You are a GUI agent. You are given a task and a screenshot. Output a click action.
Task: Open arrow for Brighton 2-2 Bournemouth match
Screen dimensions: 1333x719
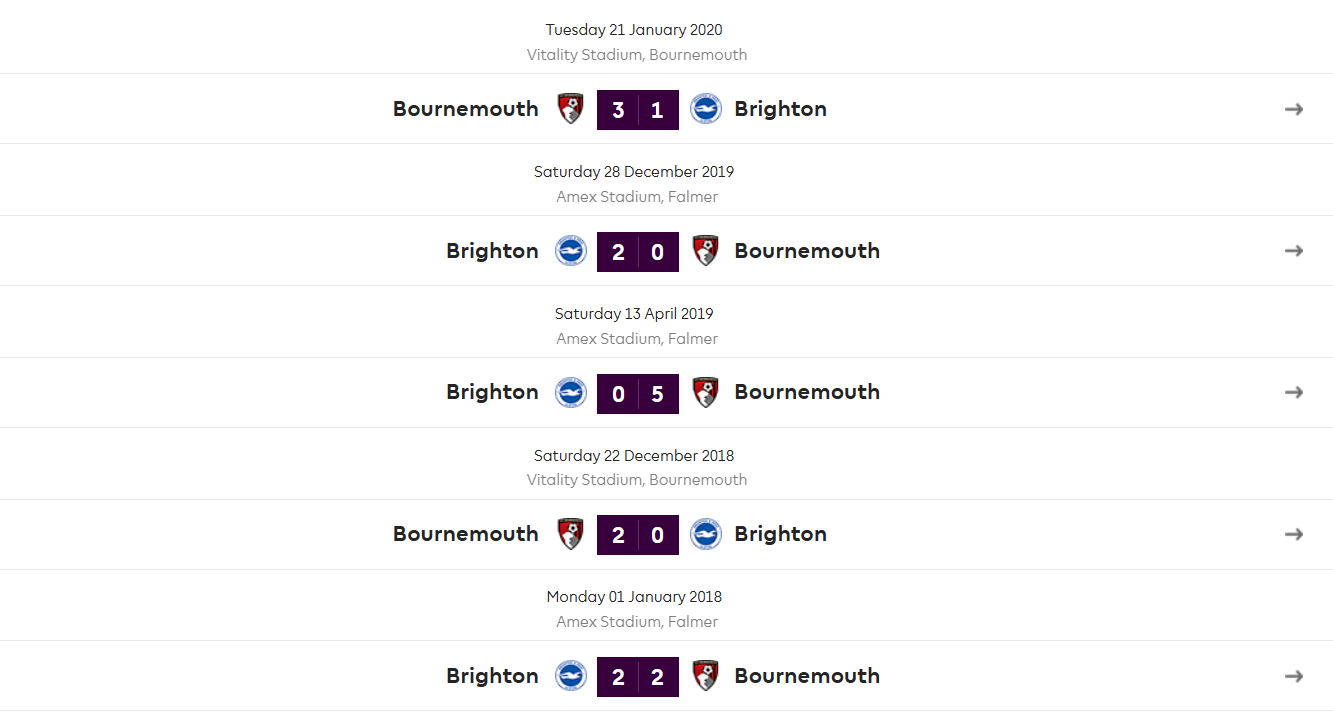pos(1294,676)
